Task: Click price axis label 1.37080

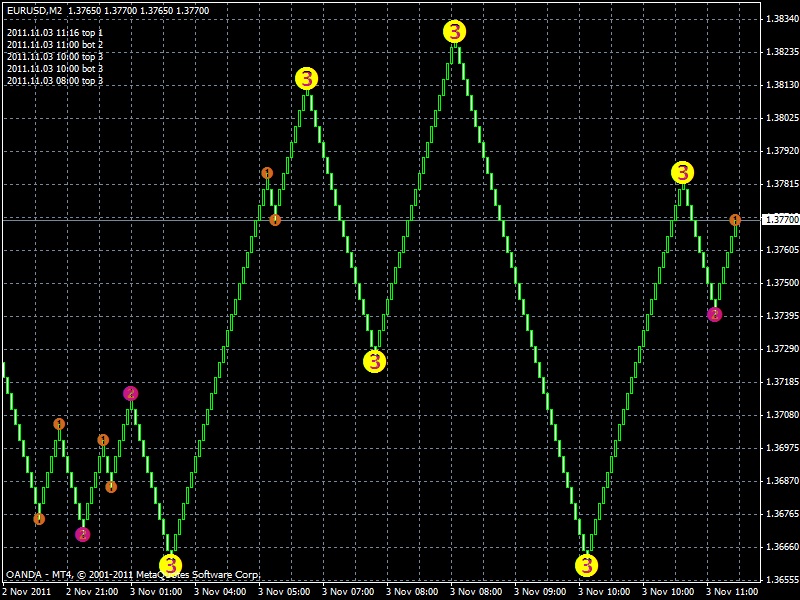Action: tap(782, 415)
